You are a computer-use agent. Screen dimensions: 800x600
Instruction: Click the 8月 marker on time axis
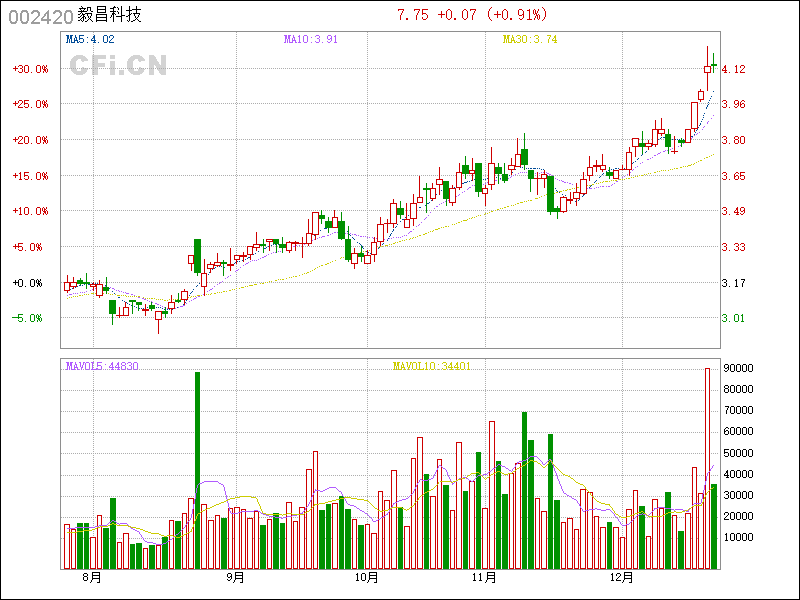pyautogui.click(x=92, y=577)
